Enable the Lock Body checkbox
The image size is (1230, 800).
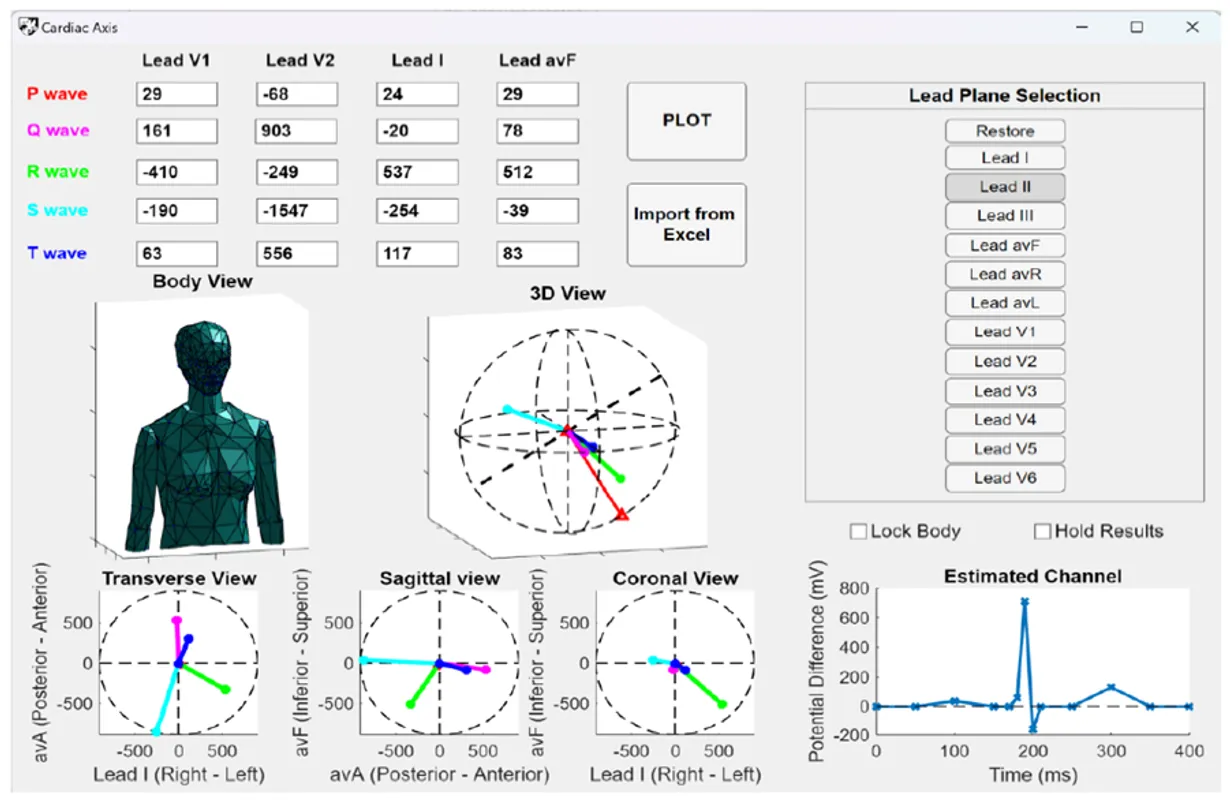pos(858,532)
